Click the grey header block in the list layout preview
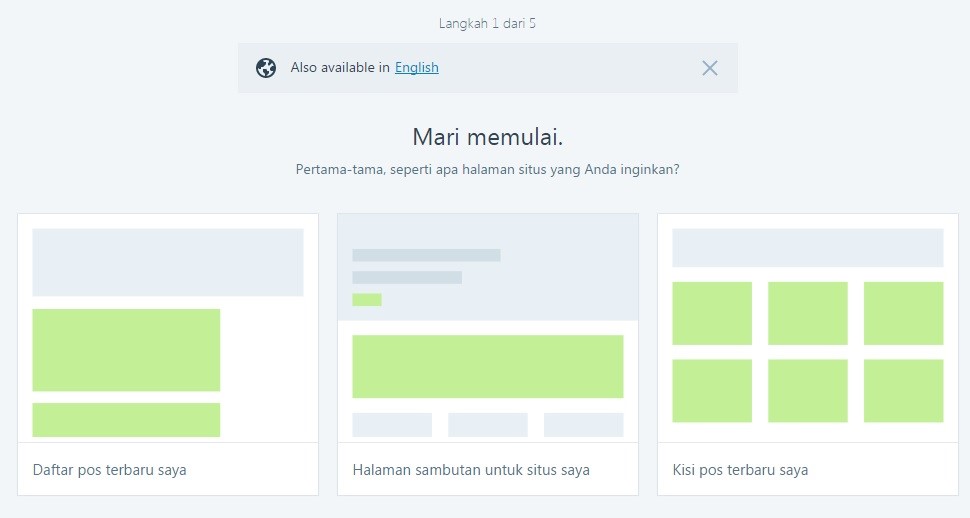This screenshot has height=518, width=970. [168, 262]
